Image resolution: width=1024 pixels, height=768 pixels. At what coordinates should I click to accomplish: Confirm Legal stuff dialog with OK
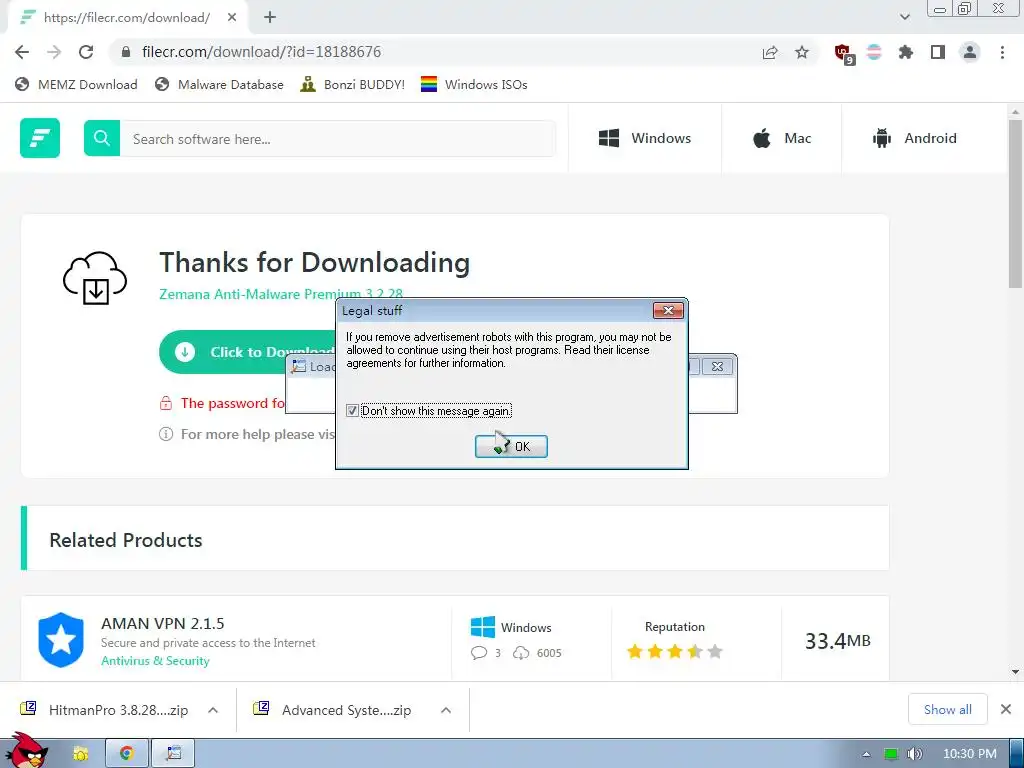coord(511,447)
